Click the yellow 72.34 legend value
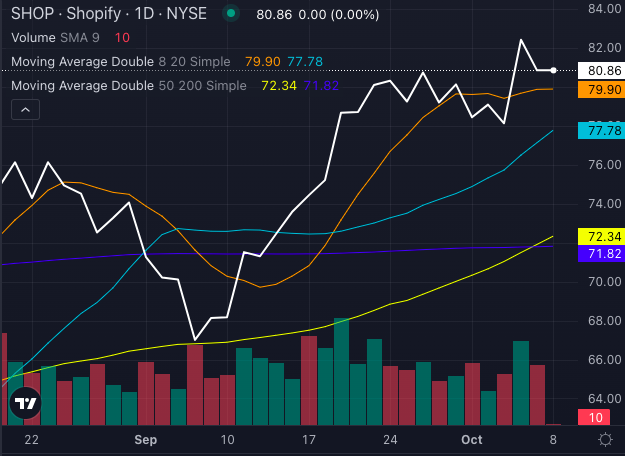 pos(279,86)
